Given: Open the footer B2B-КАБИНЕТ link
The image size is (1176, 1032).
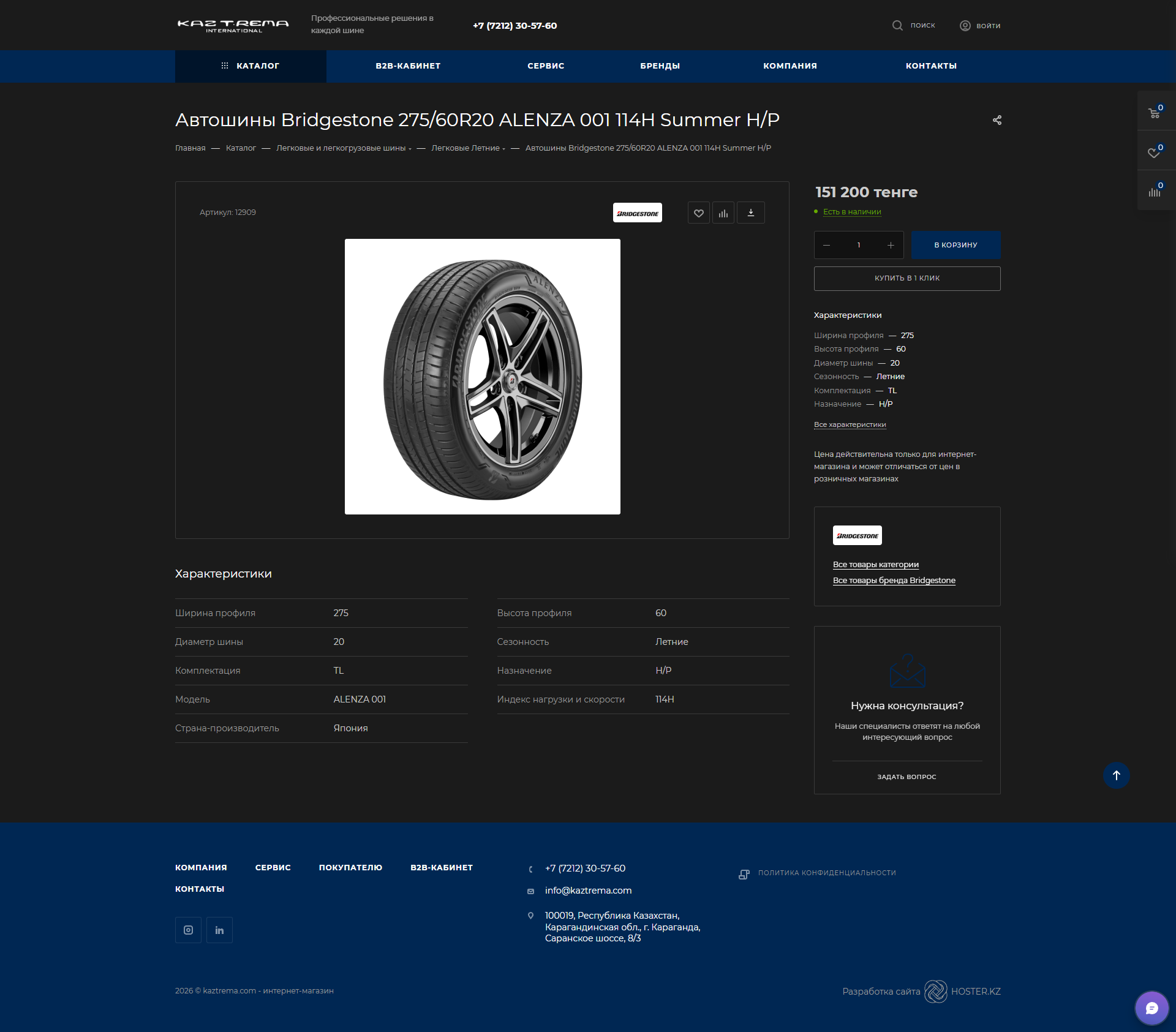Looking at the screenshot, I should click(442, 868).
